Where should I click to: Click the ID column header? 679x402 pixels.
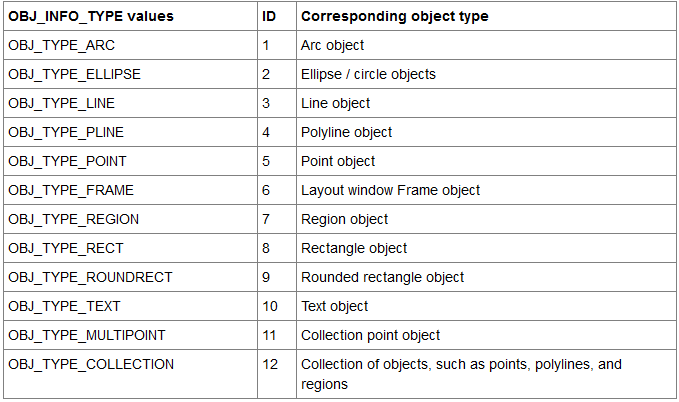click(x=269, y=17)
